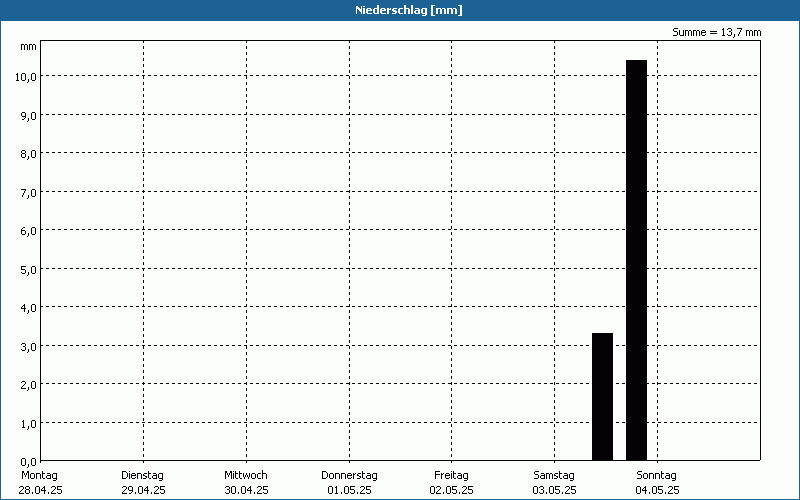Click the 28.04.25 date label

40,490
